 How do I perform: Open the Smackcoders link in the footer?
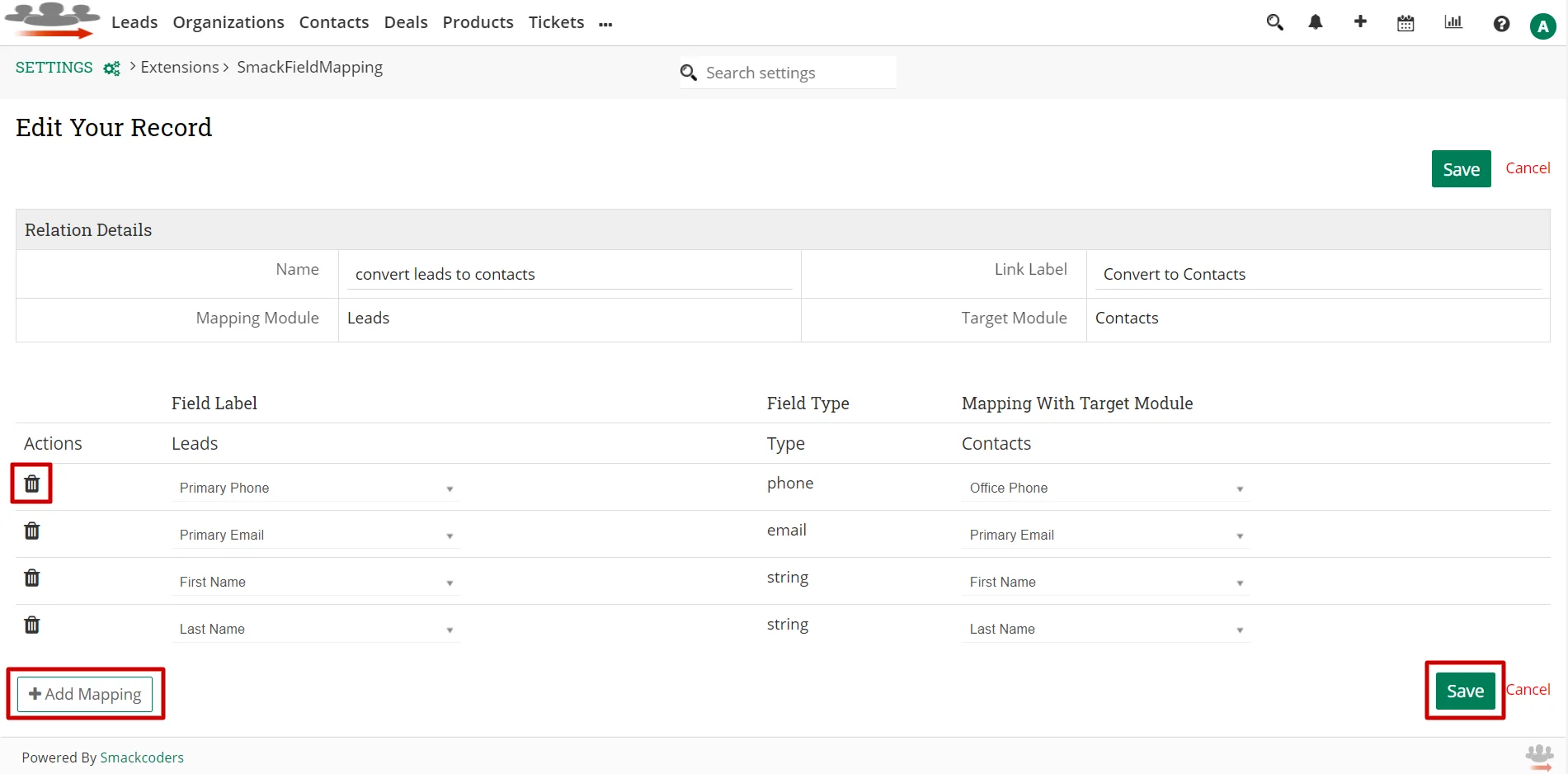point(142,757)
